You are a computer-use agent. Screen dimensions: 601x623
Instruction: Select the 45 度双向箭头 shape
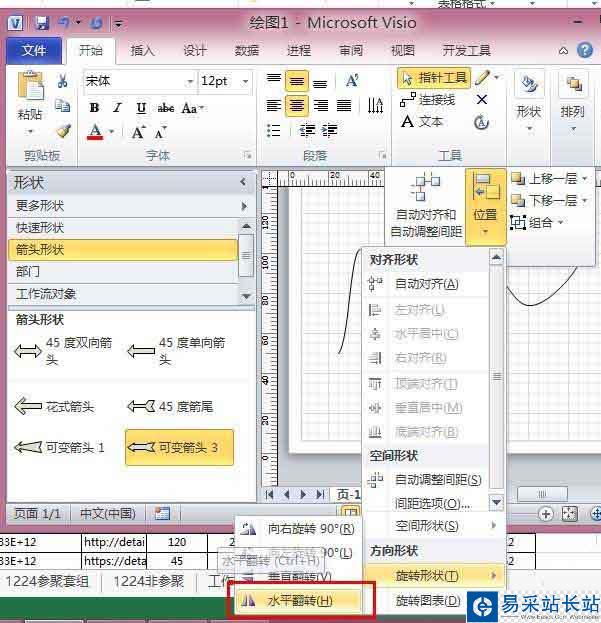click(64, 351)
